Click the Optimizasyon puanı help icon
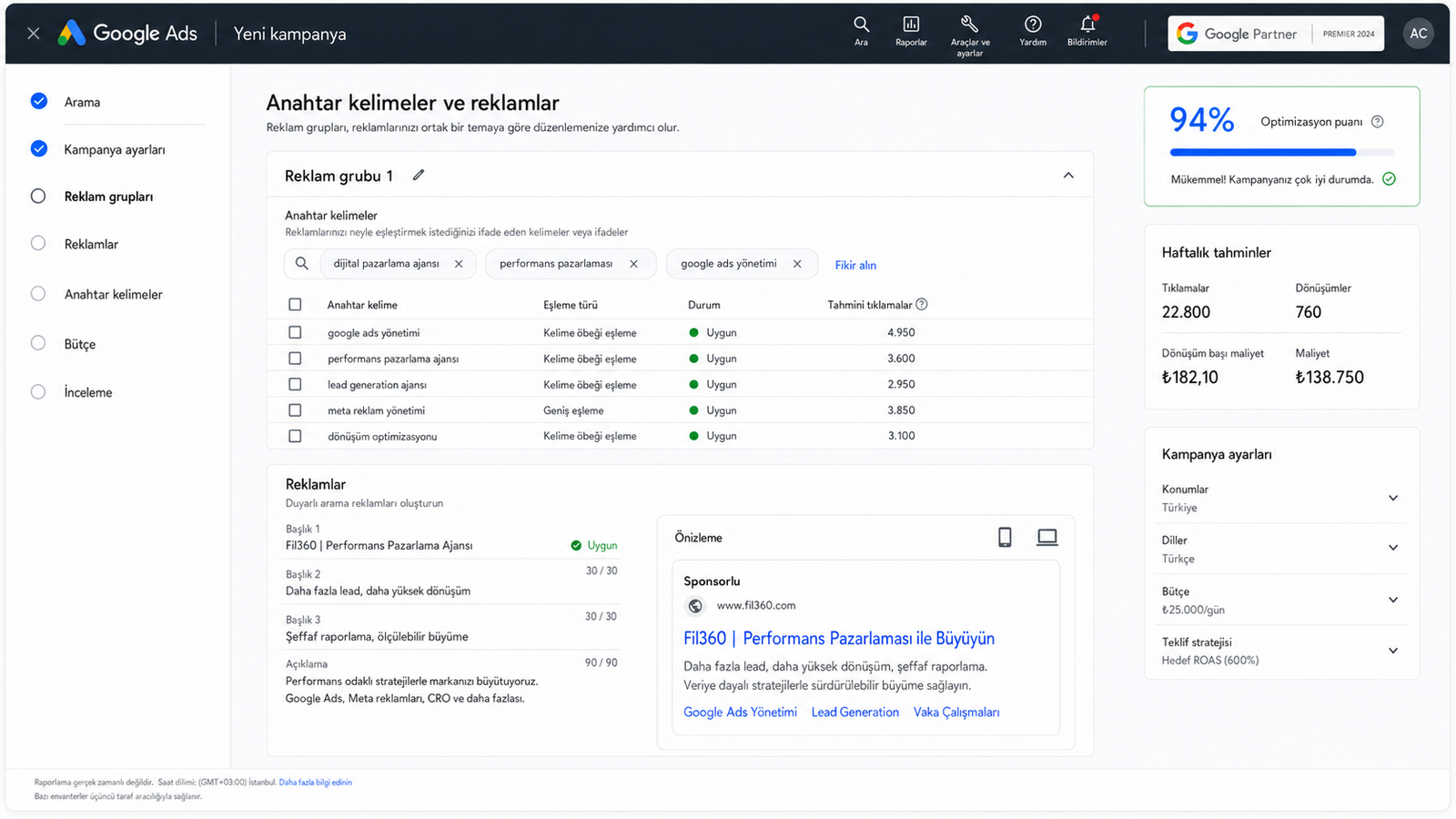Viewport: 1456px width, 819px height. 1378,121
